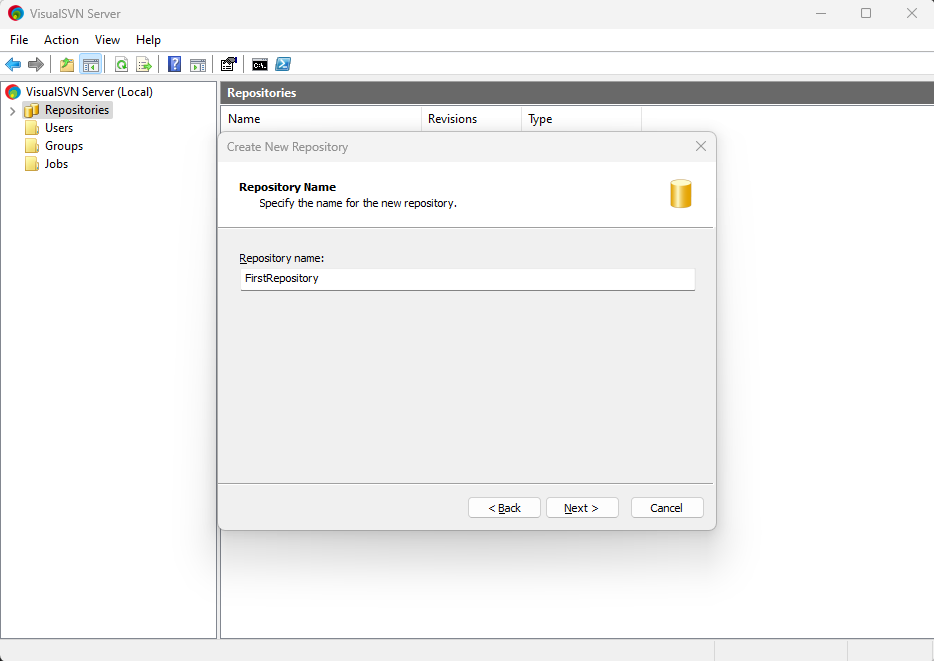Click into the Repository name field
Screen dimensions: 934x661
point(467,279)
